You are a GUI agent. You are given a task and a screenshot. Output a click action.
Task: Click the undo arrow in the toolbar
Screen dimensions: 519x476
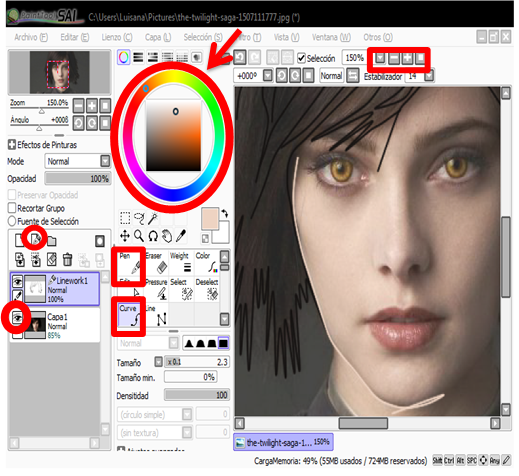click(x=240, y=58)
